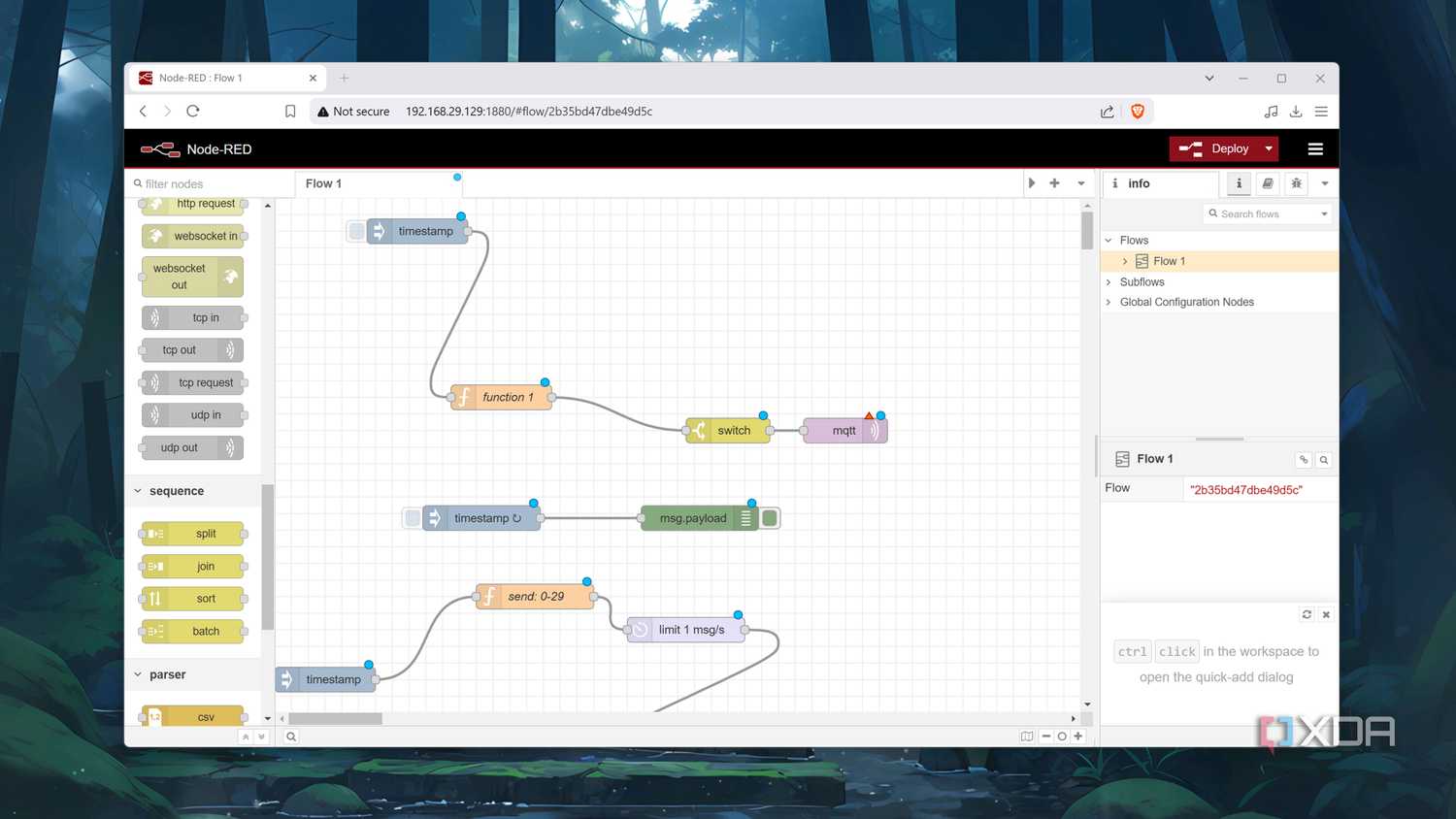Click the tcp out palette node

191,350
